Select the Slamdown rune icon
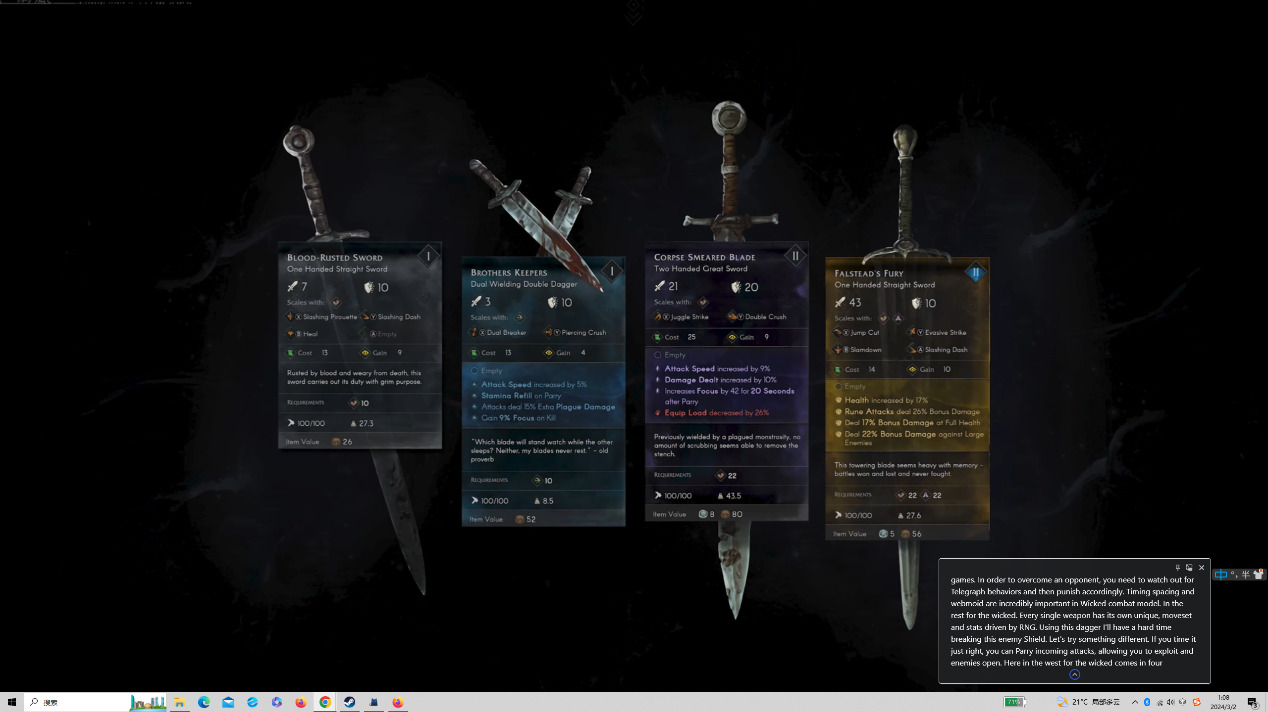The image size is (1268, 712). click(838, 350)
